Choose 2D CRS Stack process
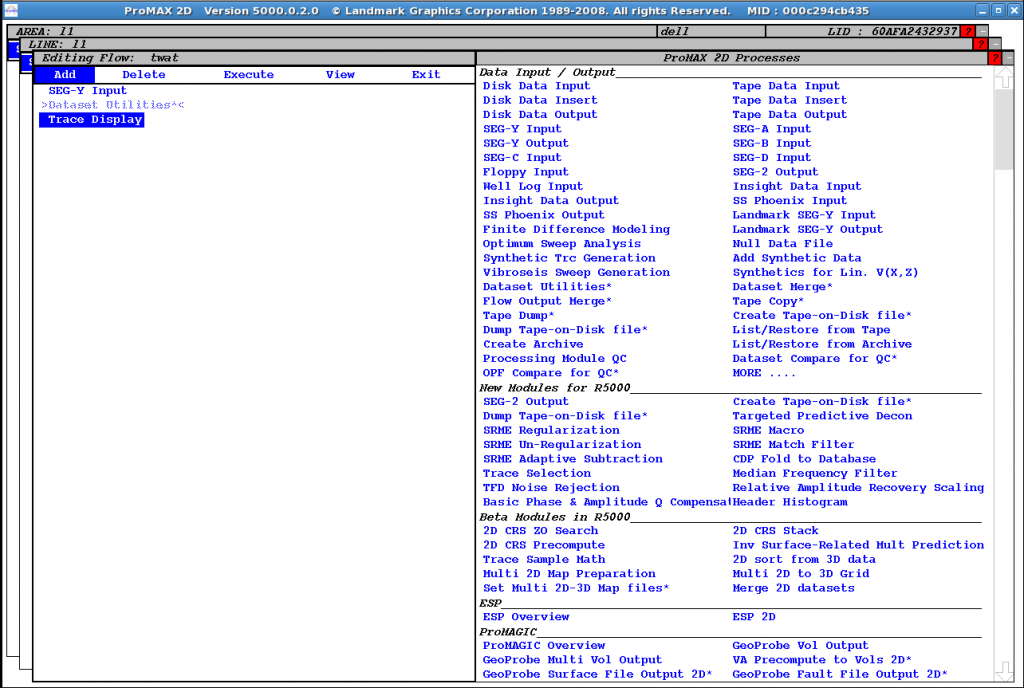The height and width of the screenshot is (688, 1024). click(775, 531)
